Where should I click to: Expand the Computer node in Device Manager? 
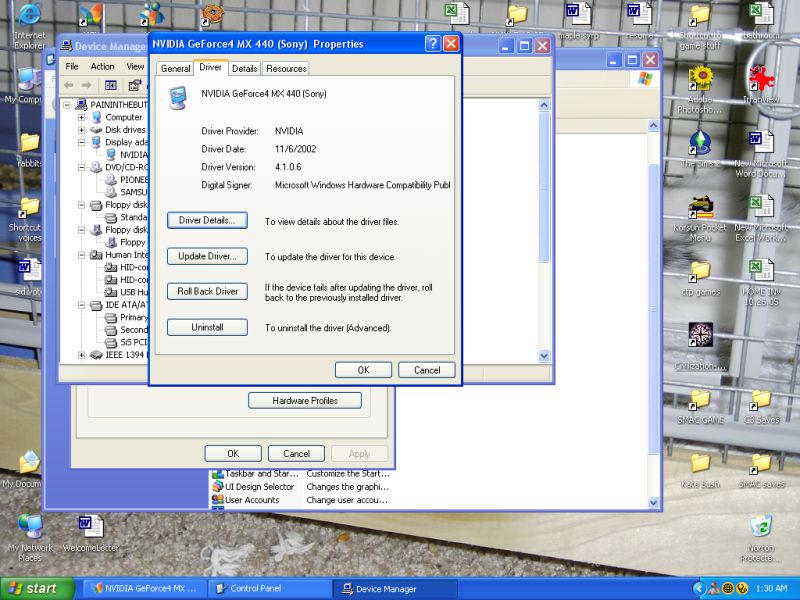82,117
